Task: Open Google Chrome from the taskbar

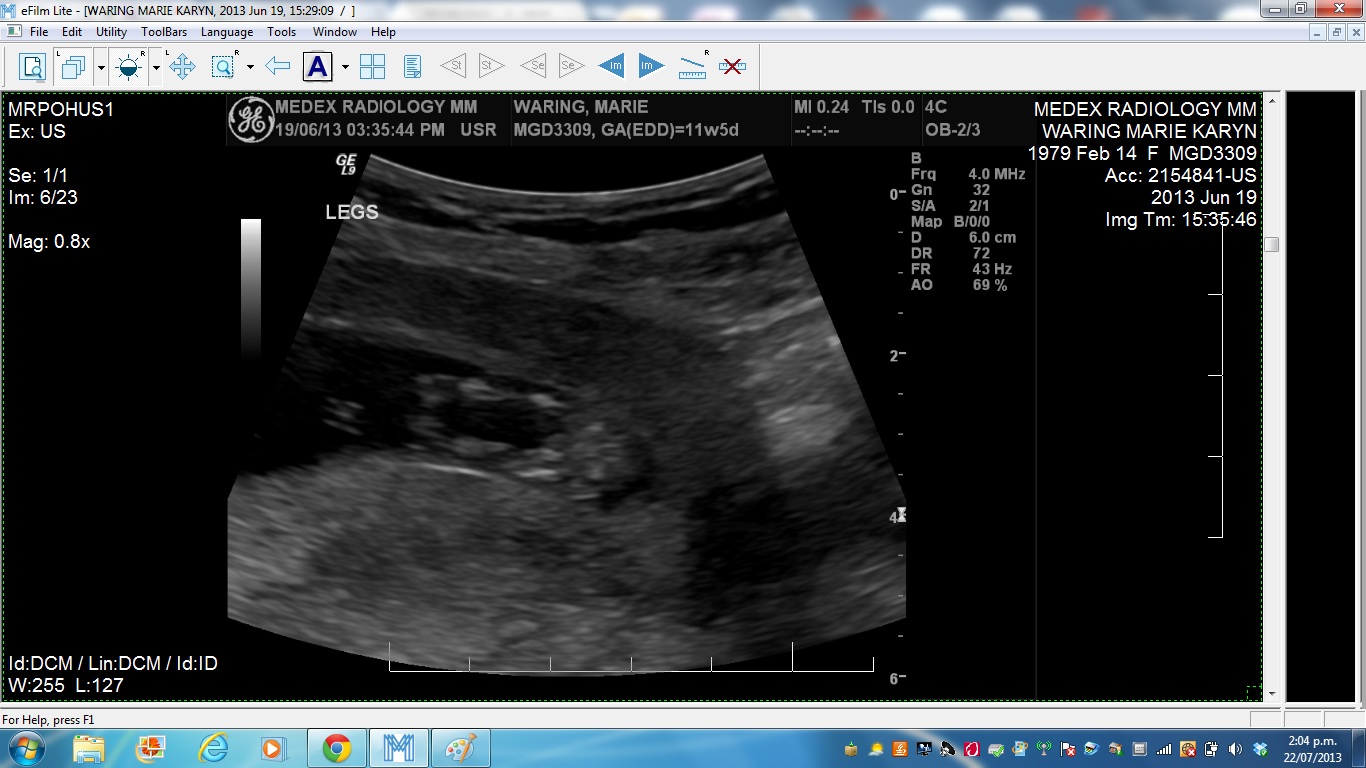Action: (336, 748)
